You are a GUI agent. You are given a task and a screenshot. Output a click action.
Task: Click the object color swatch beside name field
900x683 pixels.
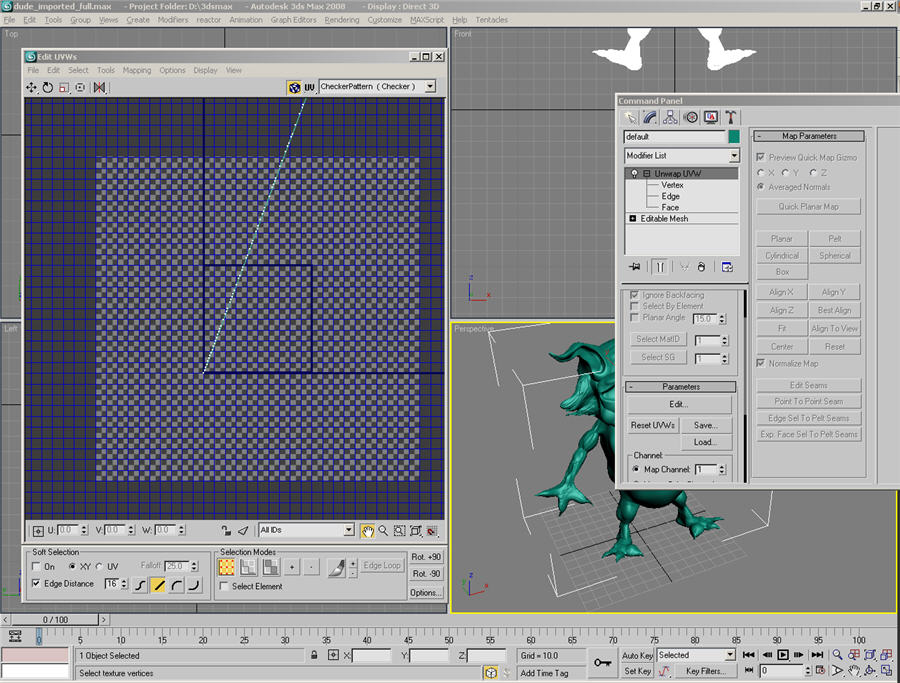point(734,137)
